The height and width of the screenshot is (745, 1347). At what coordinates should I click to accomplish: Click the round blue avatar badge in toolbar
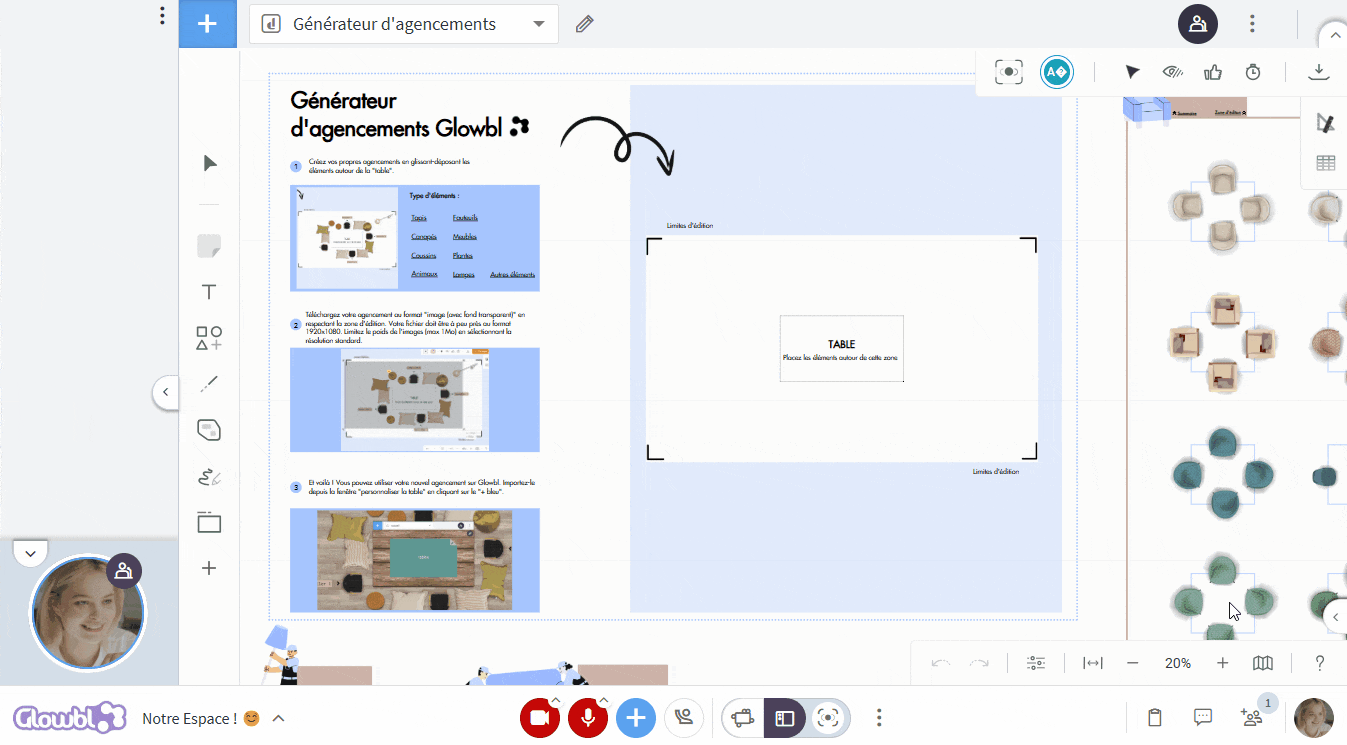tap(1057, 72)
